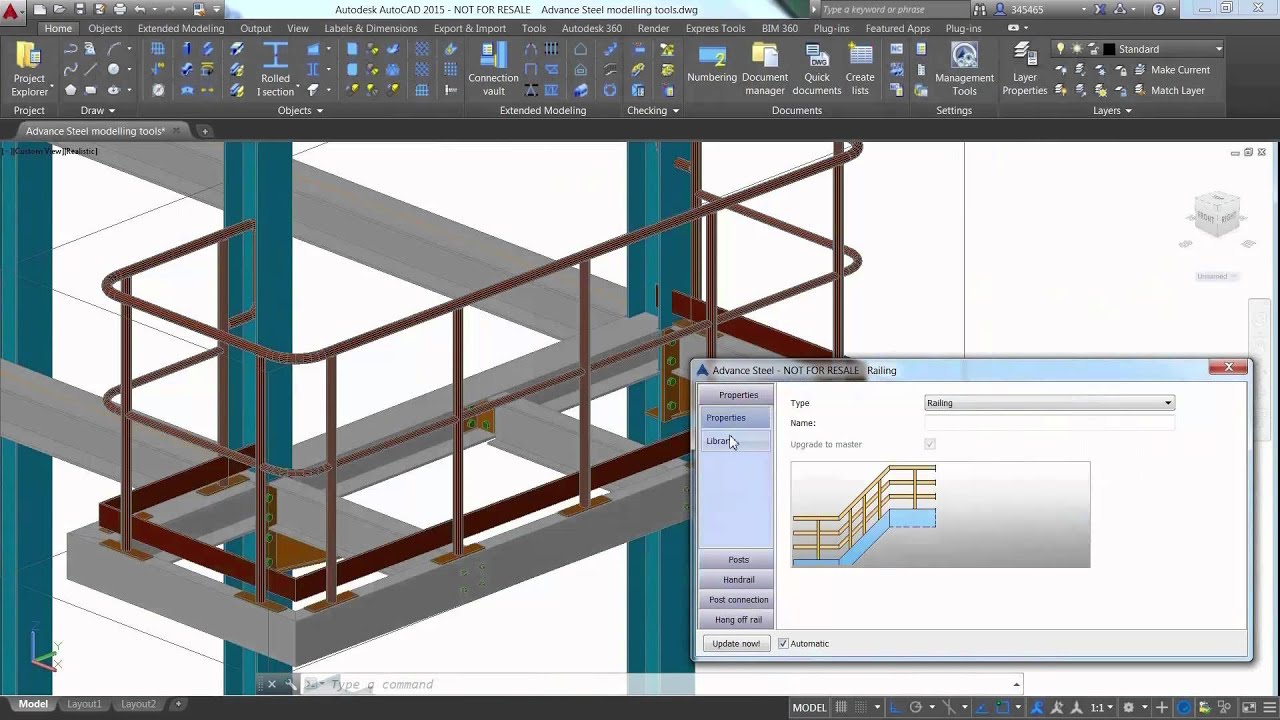Expand the Checking panel
This screenshot has width=1280, height=720.
(x=653, y=110)
